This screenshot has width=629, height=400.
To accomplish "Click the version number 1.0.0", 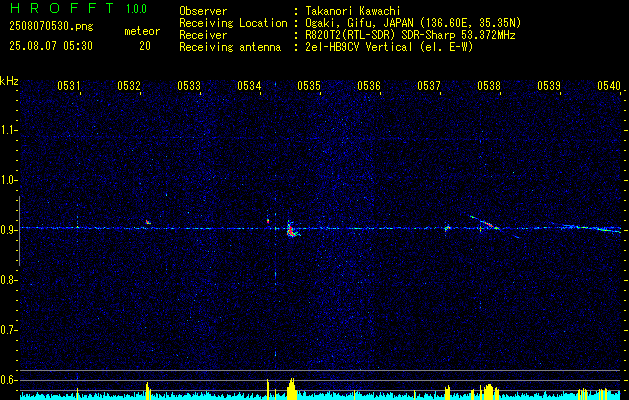I will (x=136, y=9).
